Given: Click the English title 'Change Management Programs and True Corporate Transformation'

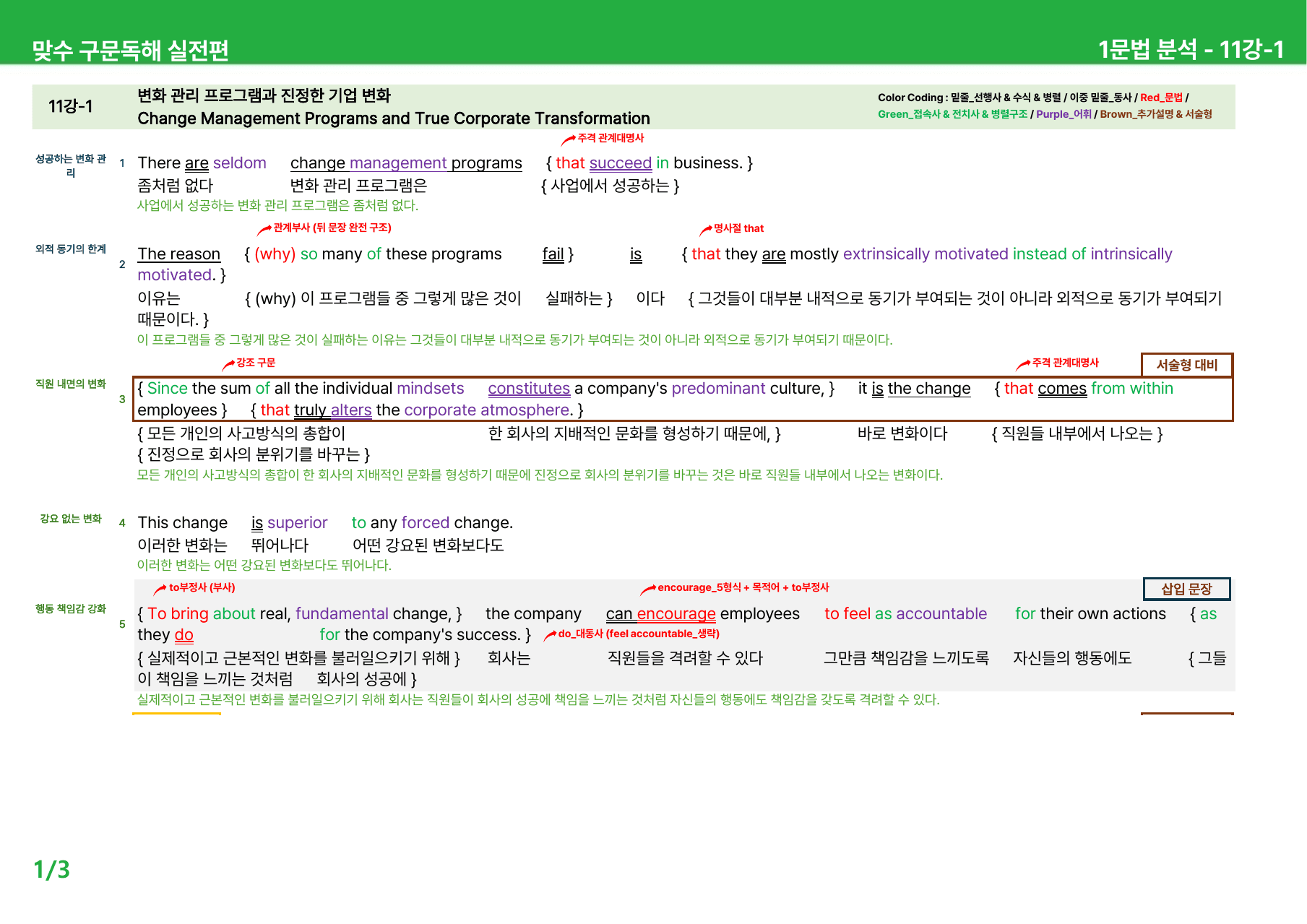Looking at the screenshot, I should pos(394,118).
